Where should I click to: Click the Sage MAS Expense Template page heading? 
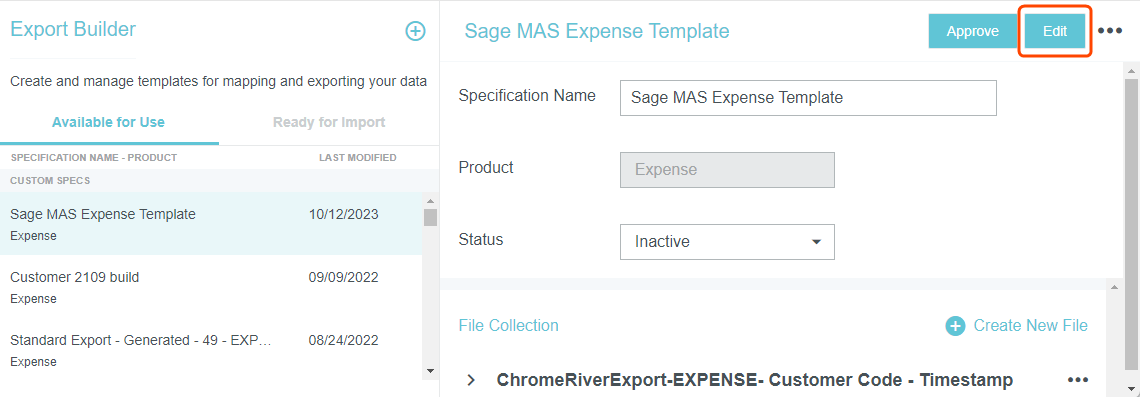click(597, 31)
